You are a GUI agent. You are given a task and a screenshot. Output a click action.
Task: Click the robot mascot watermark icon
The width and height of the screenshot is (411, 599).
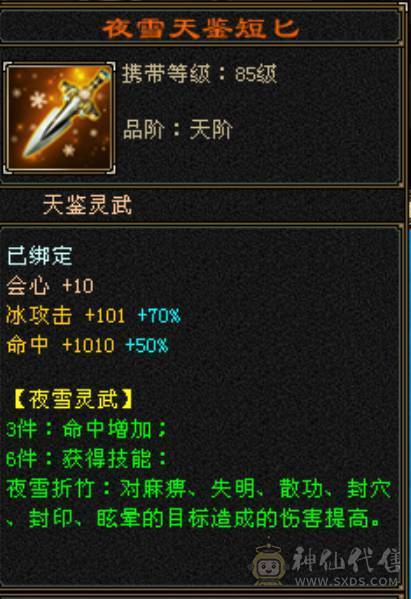pos(267,562)
